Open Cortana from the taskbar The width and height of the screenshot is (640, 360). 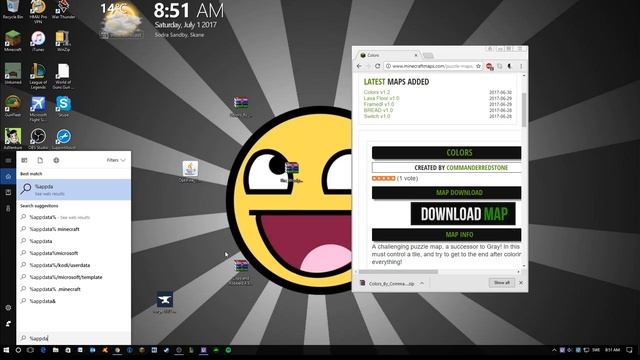coord(18,350)
